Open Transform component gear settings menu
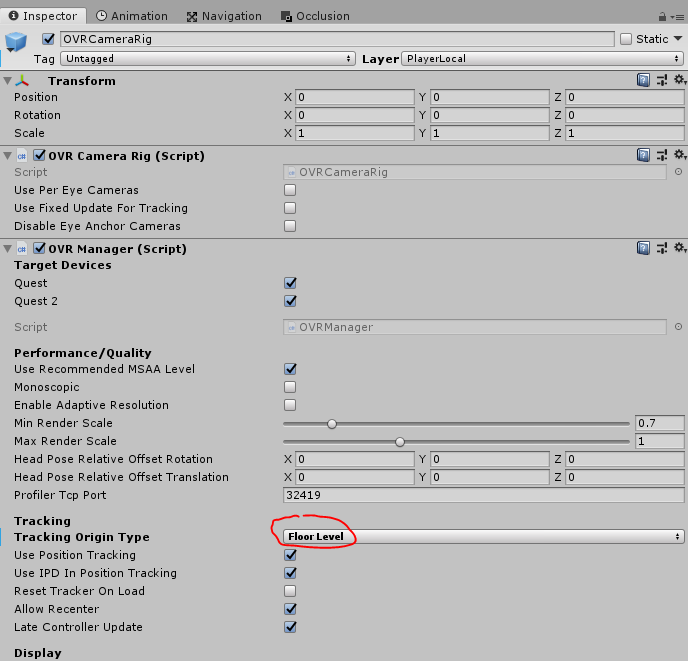Screen dimensions: 688x661 (680, 80)
